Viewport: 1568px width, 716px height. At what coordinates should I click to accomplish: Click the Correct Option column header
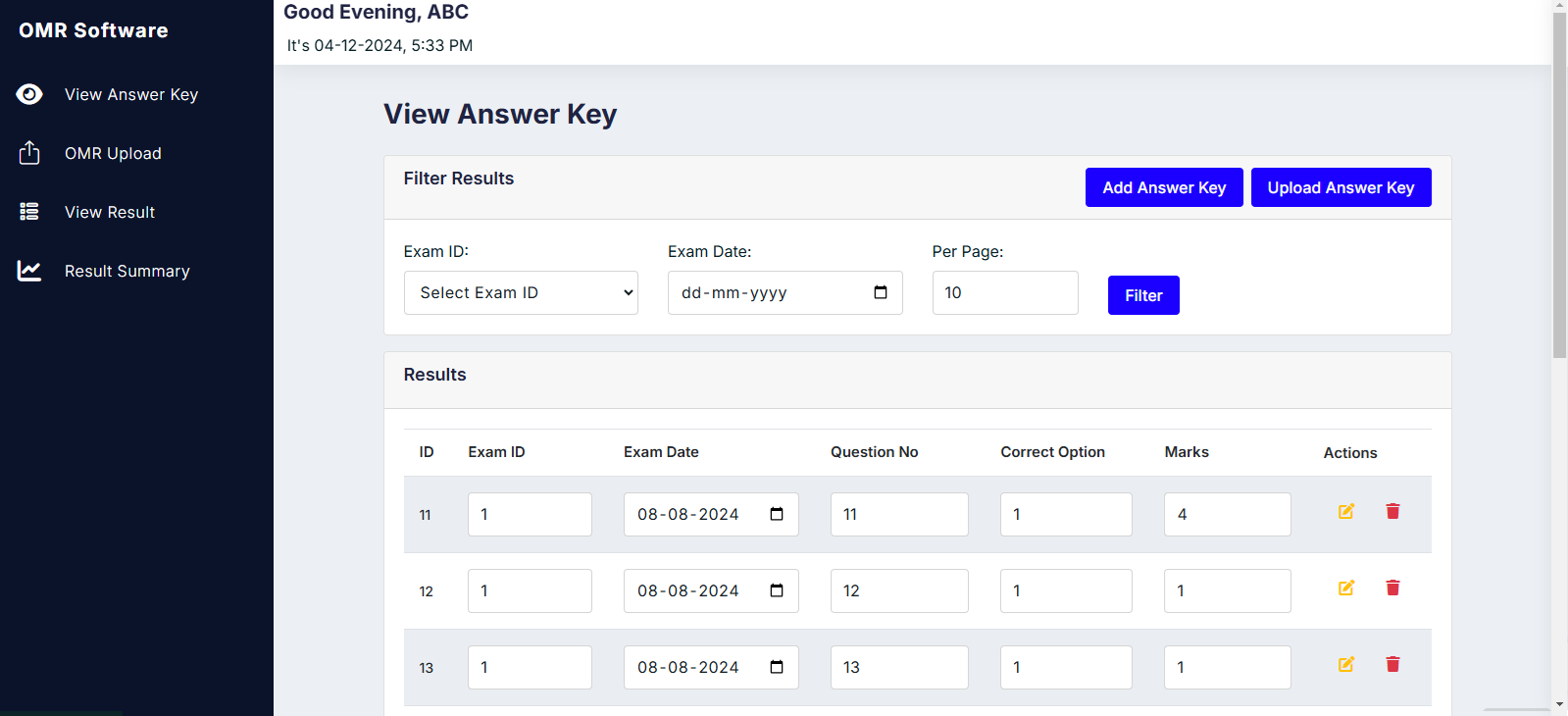(1052, 452)
